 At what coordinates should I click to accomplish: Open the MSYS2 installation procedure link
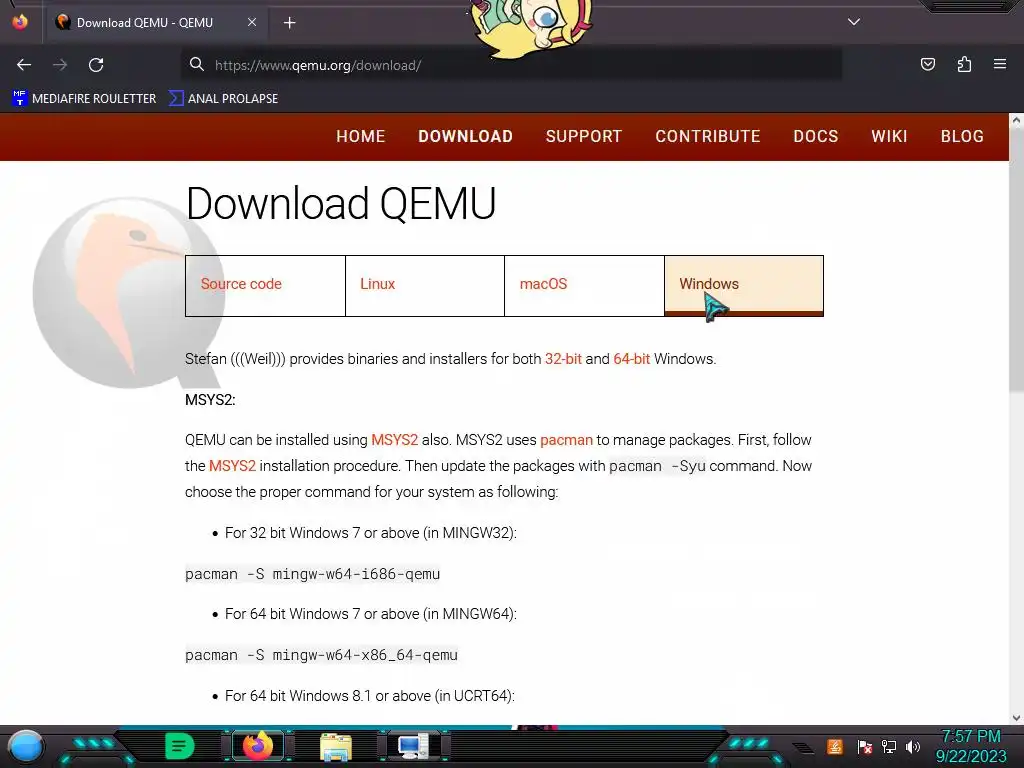point(232,466)
